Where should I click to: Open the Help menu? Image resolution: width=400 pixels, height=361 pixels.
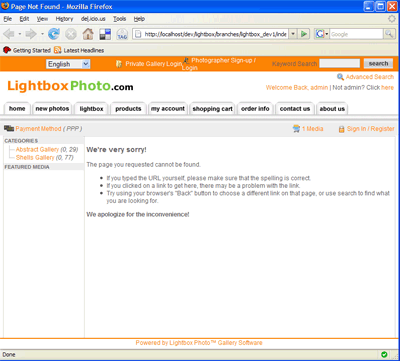pos(139,19)
